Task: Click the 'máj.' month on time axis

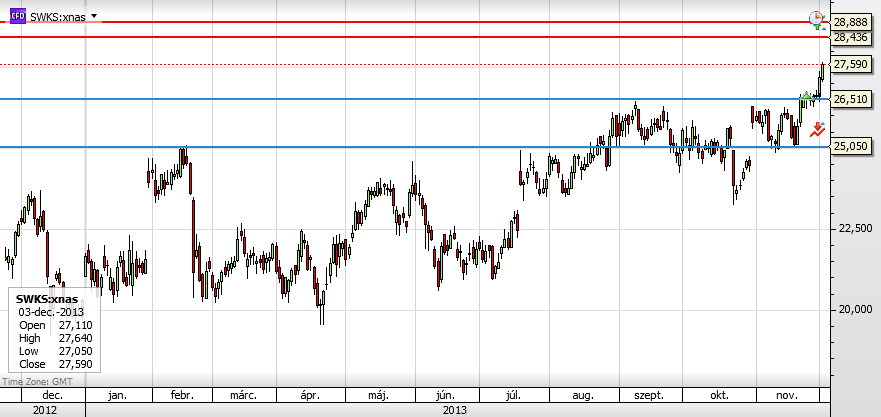Action: [378, 396]
